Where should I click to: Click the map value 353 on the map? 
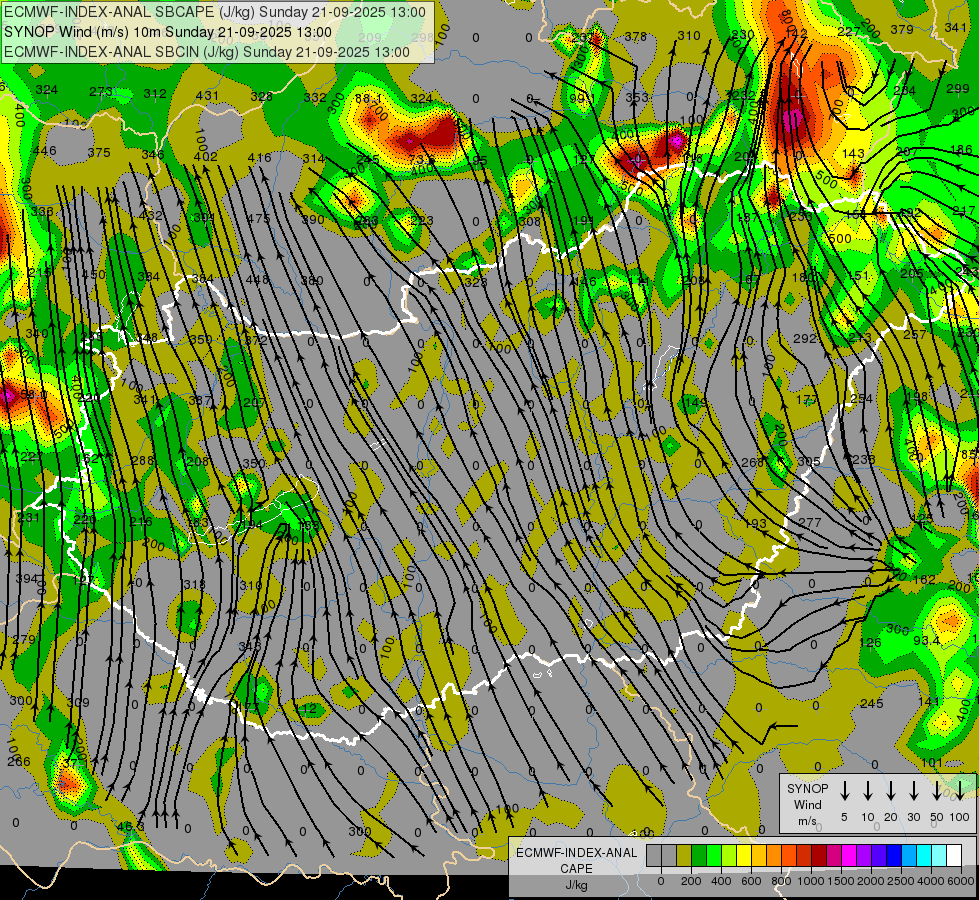(637, 97)
